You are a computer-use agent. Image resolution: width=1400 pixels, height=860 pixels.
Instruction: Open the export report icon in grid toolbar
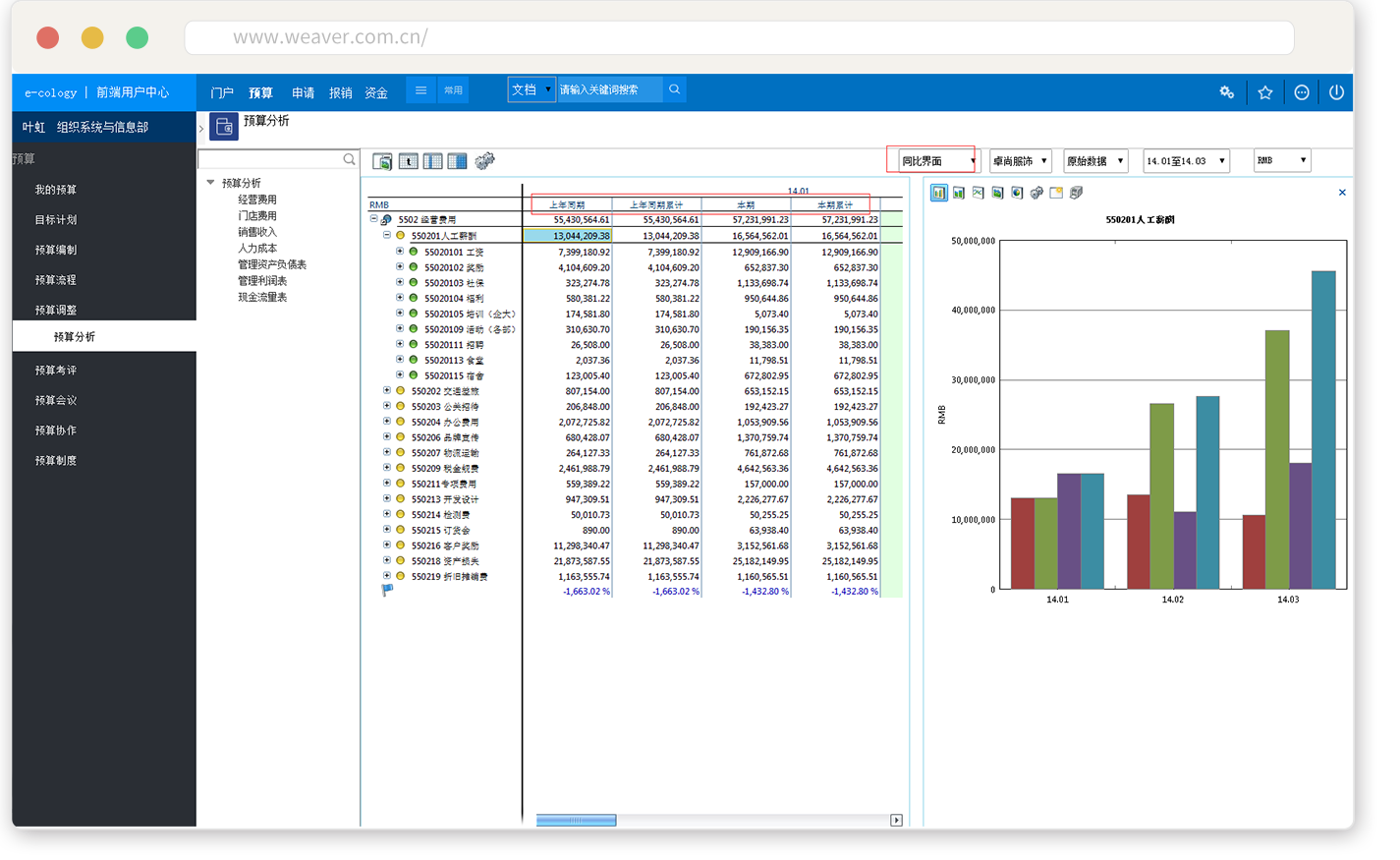tap(382, 161)
